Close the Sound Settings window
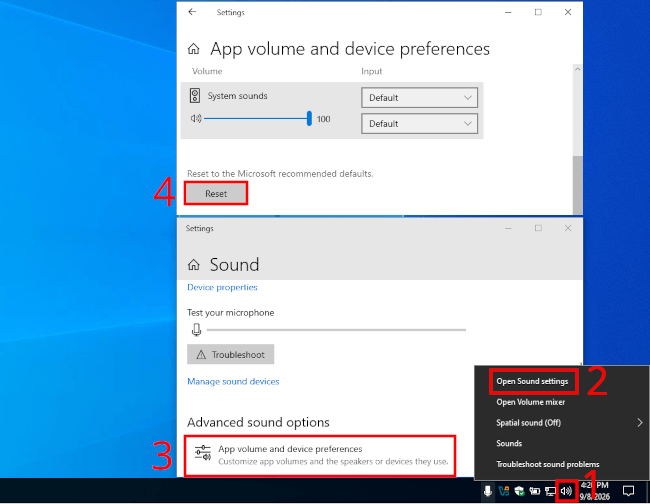This screenshot has width=650, height=504. click(568, 228)
